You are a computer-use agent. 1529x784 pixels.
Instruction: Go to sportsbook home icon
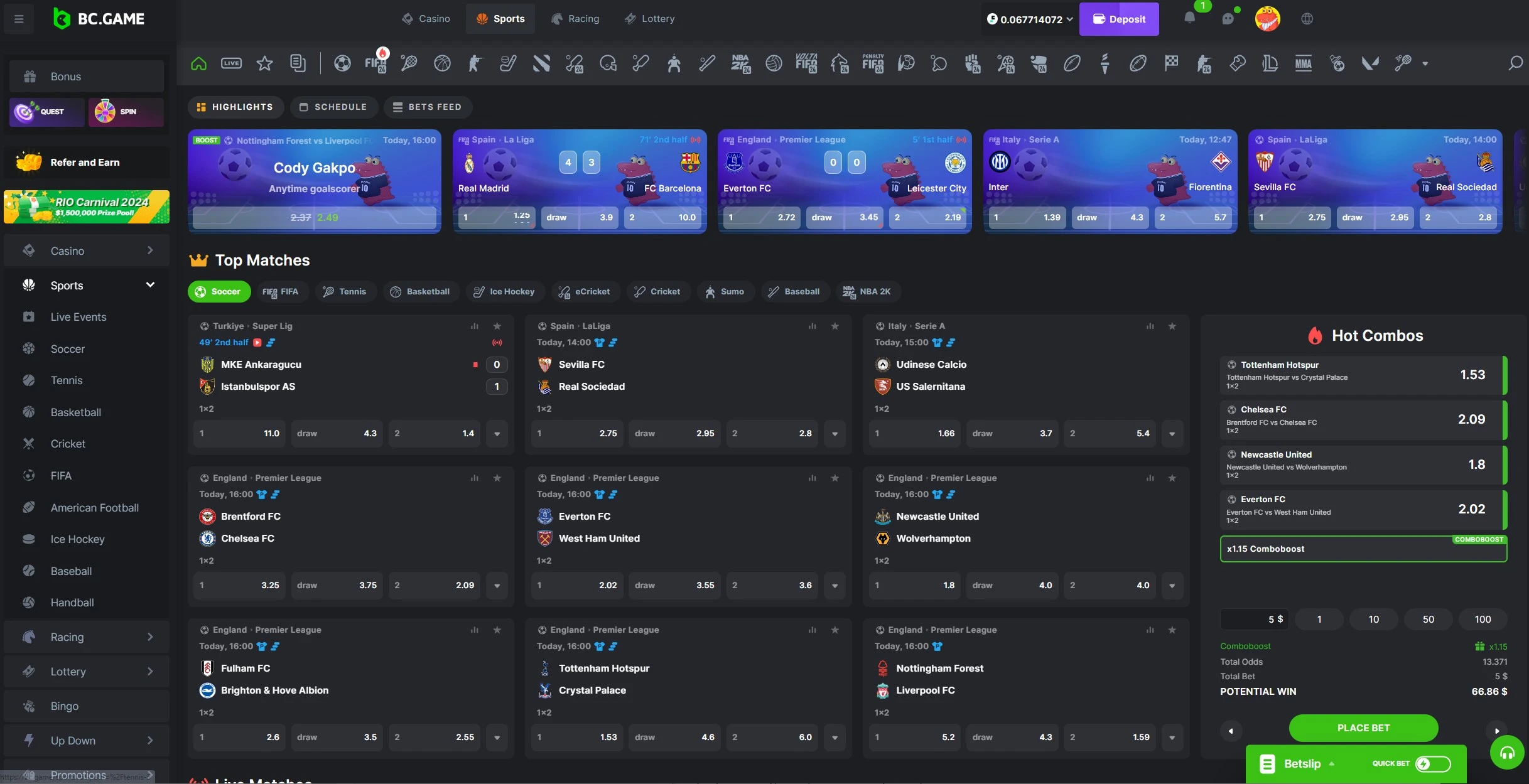coord(198,63)
